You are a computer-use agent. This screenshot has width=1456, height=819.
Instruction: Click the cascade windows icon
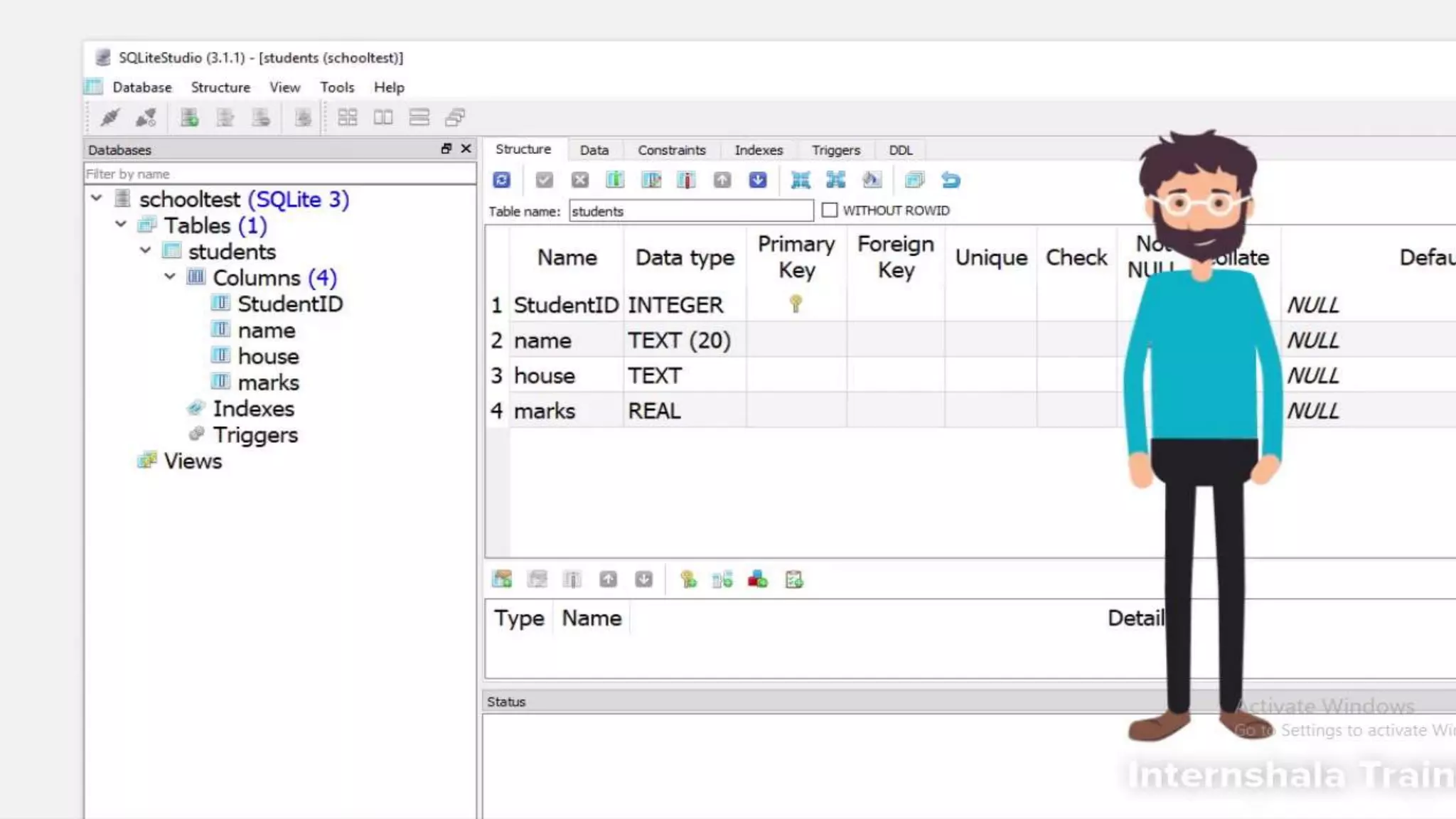point(455,117)
